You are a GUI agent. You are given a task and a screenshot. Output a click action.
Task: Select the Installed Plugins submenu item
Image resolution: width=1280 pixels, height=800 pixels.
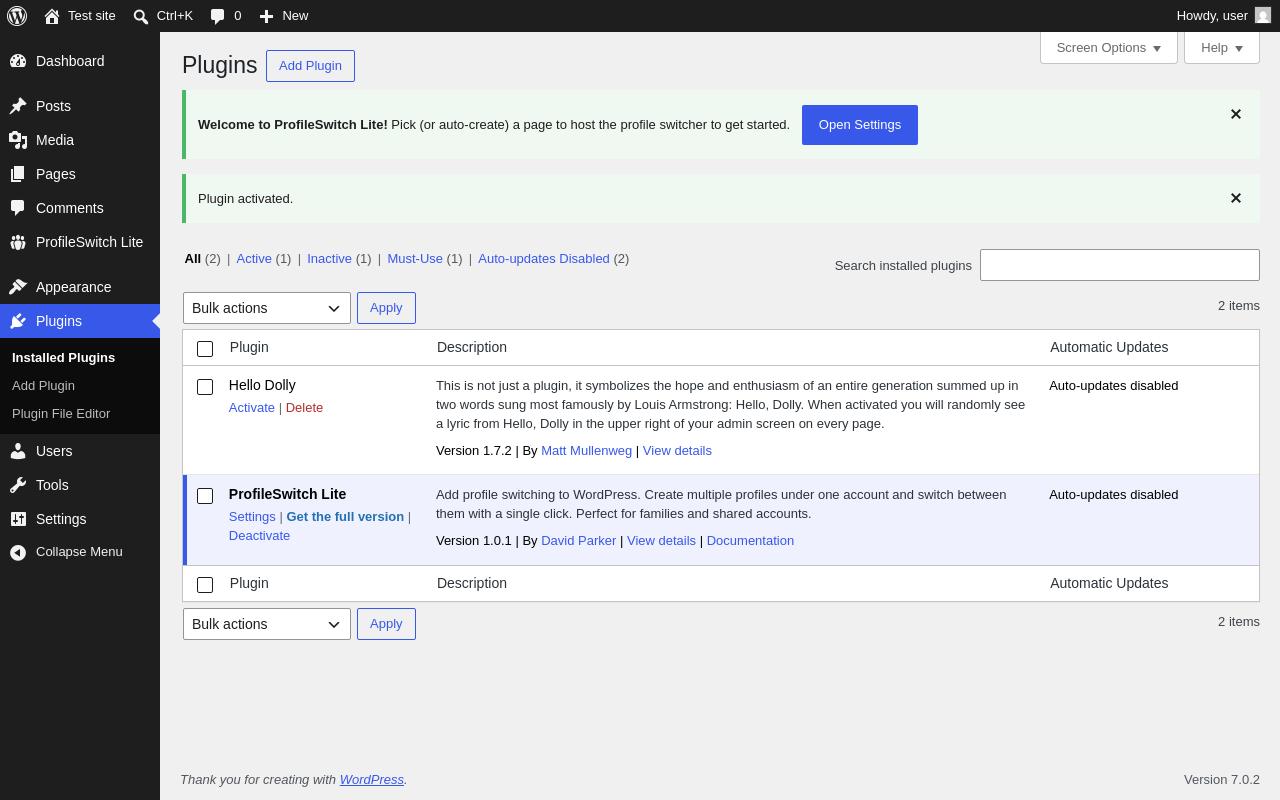63,358
